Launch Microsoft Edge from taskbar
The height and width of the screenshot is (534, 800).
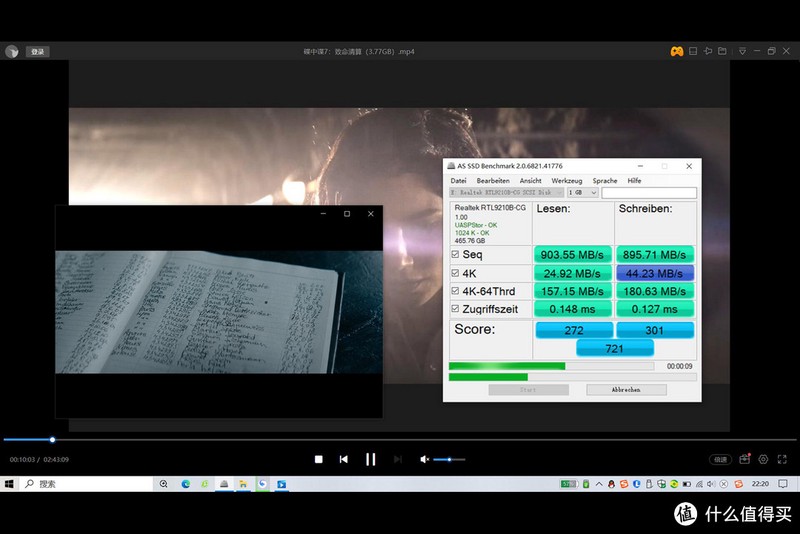click(186, 484)
